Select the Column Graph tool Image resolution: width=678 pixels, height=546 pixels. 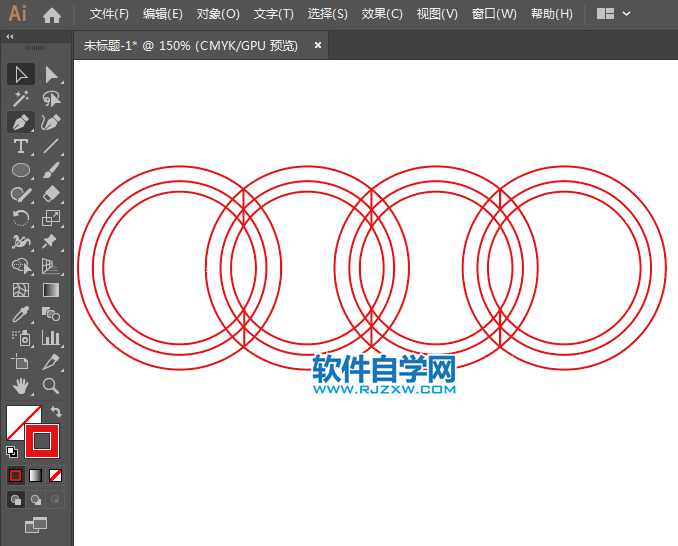[x=51, y=338]
